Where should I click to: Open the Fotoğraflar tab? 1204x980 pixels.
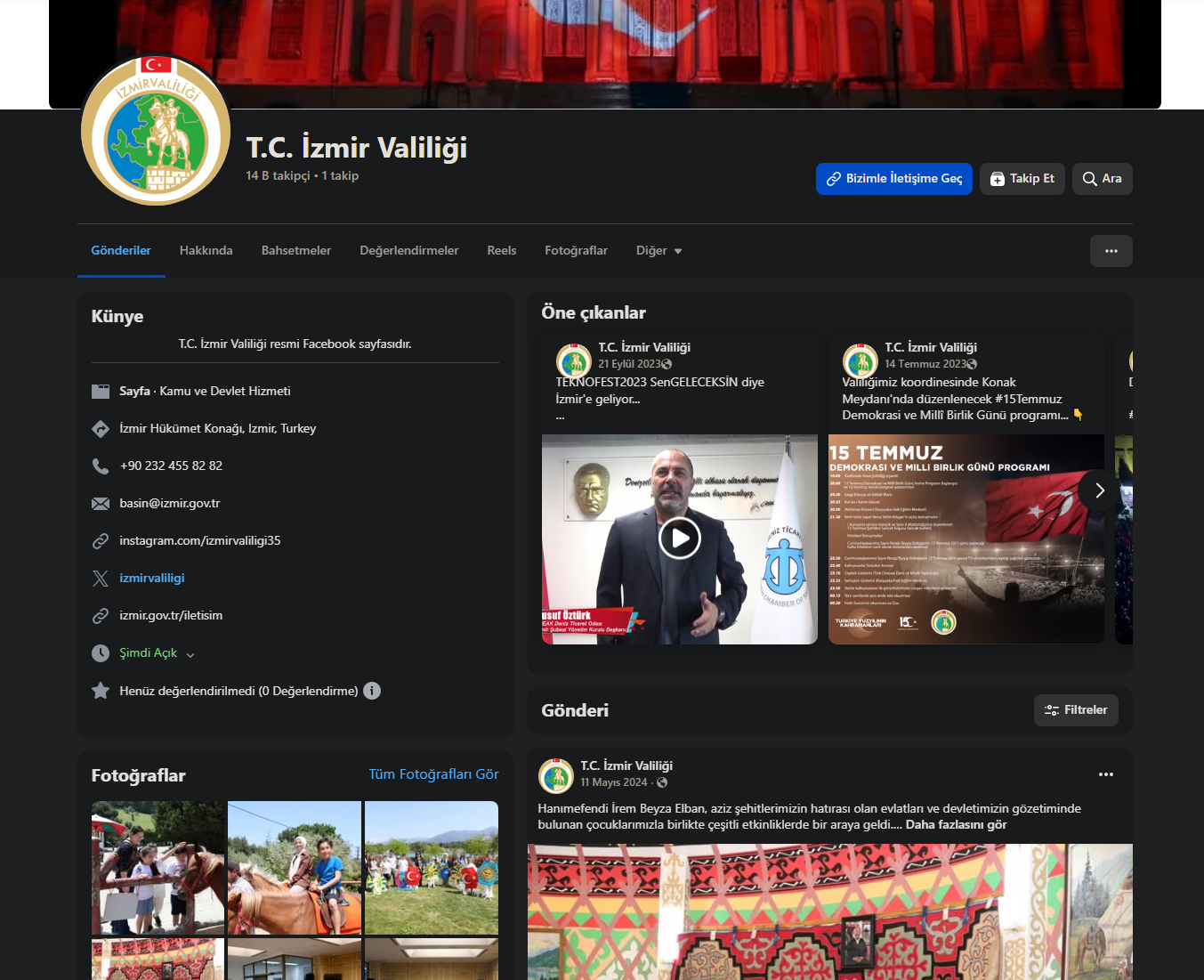[576, 251]
